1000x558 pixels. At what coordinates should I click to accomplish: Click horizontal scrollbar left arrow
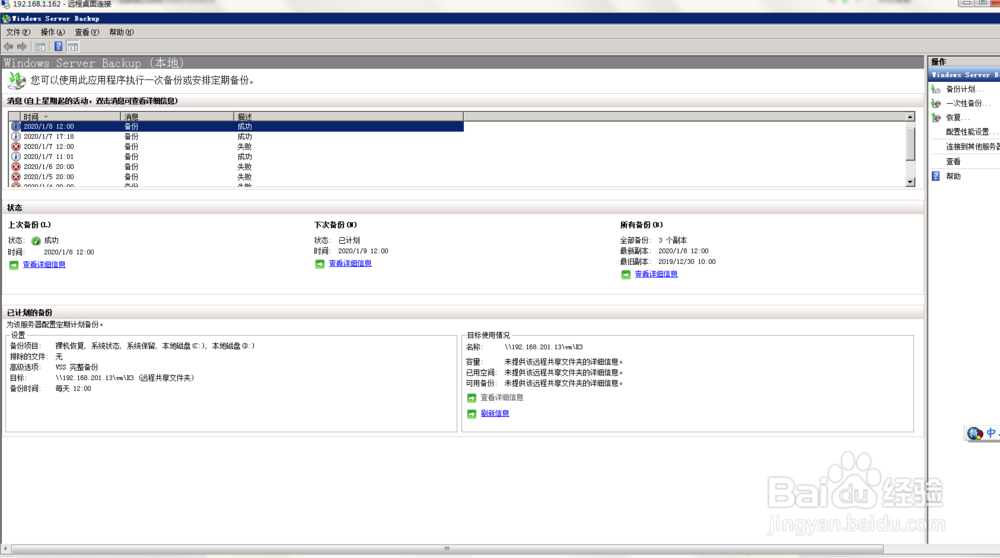coord(6,548)
